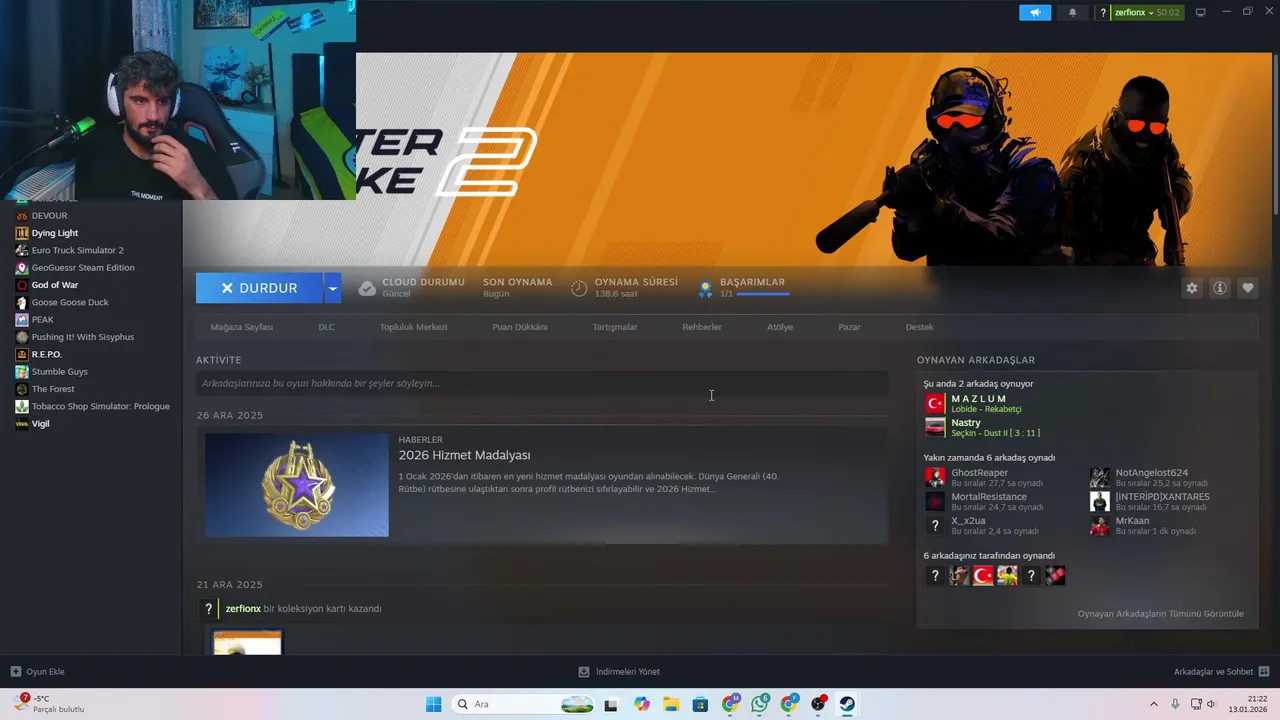1280x720 pixels.
Task: Open the Mağaza Sayfası tab
Action: pos(241,327)
